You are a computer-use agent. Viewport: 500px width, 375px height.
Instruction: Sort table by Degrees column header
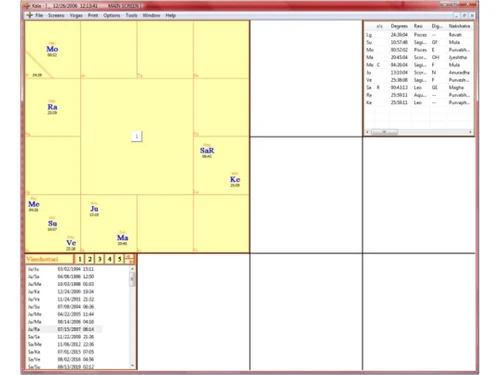tap(399, 26)
